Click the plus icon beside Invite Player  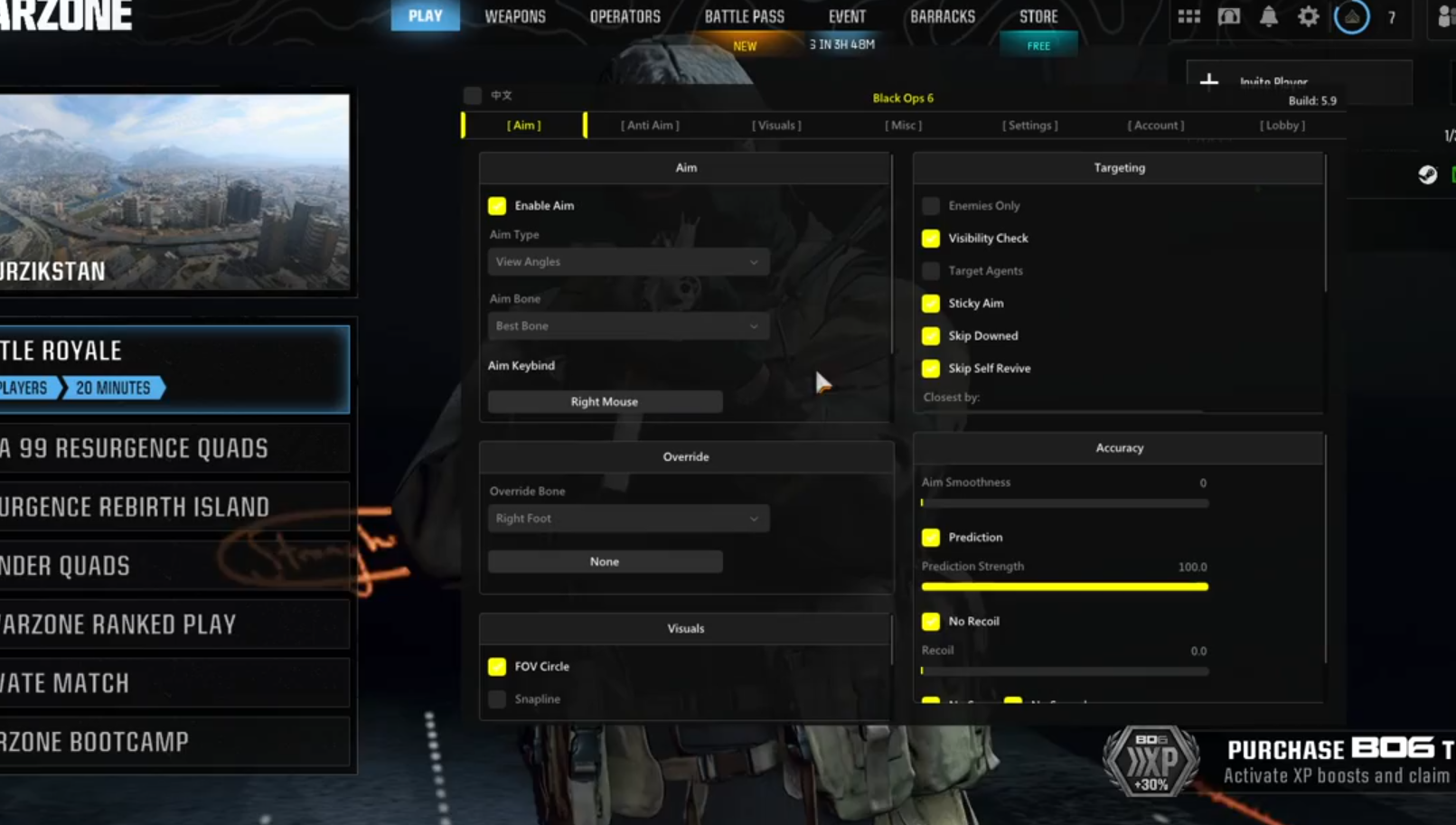(x=1208, y=82)
